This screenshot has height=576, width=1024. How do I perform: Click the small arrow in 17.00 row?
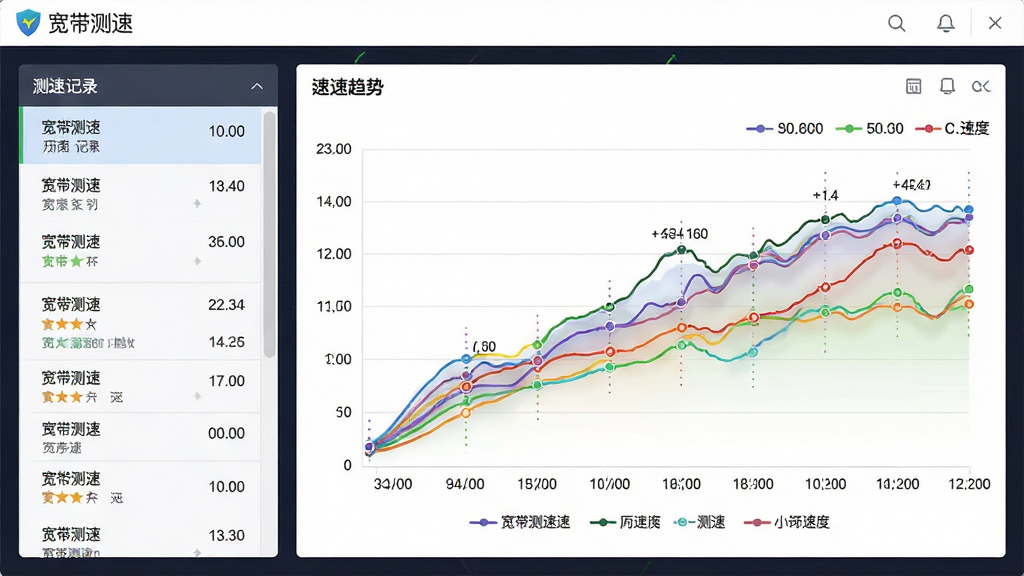click(x=197, y=396)
